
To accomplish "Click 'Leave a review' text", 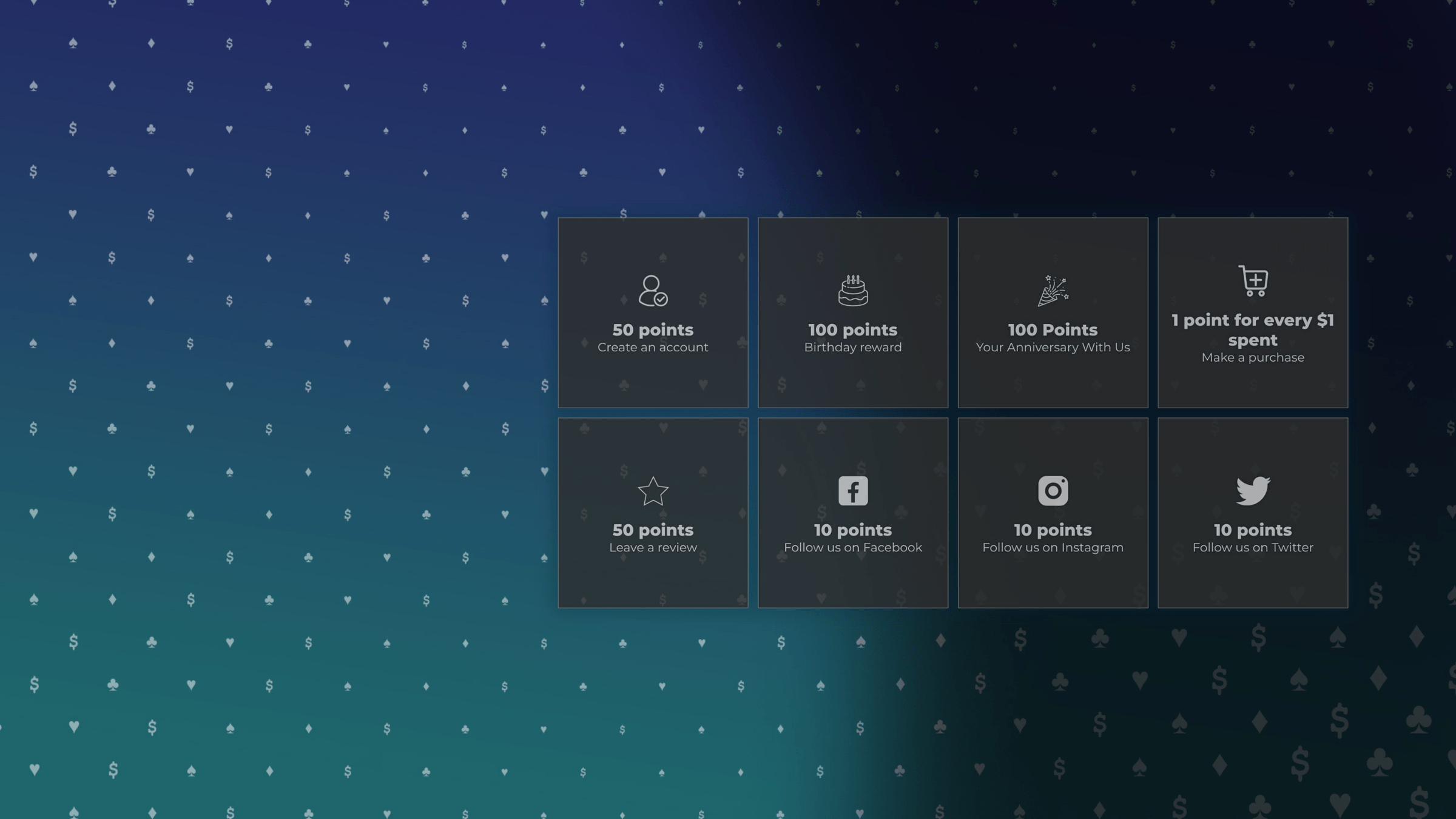I will [653, 548].
